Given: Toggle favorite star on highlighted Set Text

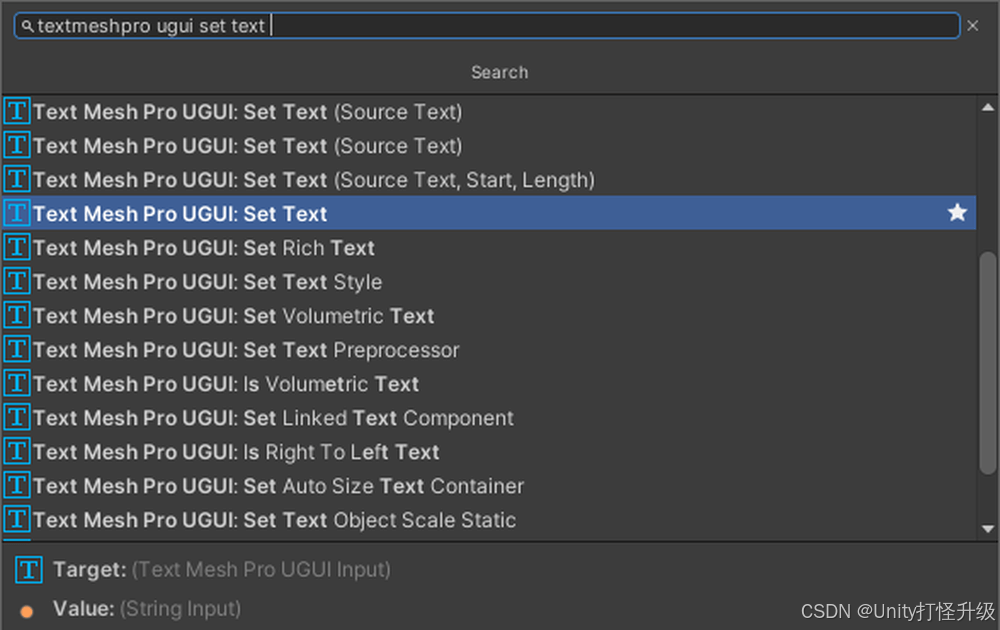Looking at the screenshot, I should click(957, 213).
